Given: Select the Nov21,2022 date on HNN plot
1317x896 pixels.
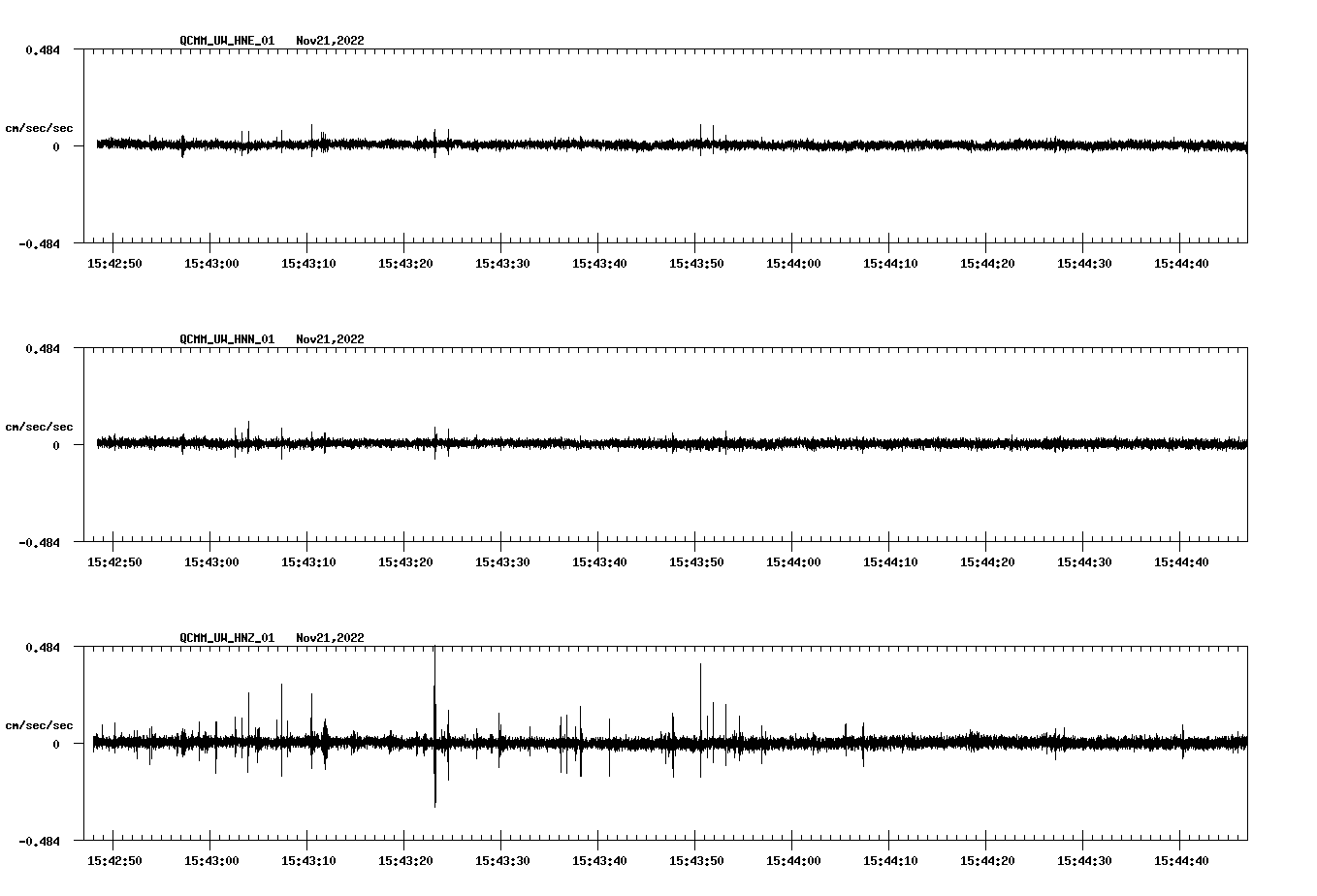Looking at the screenshot, I should 330,339.
